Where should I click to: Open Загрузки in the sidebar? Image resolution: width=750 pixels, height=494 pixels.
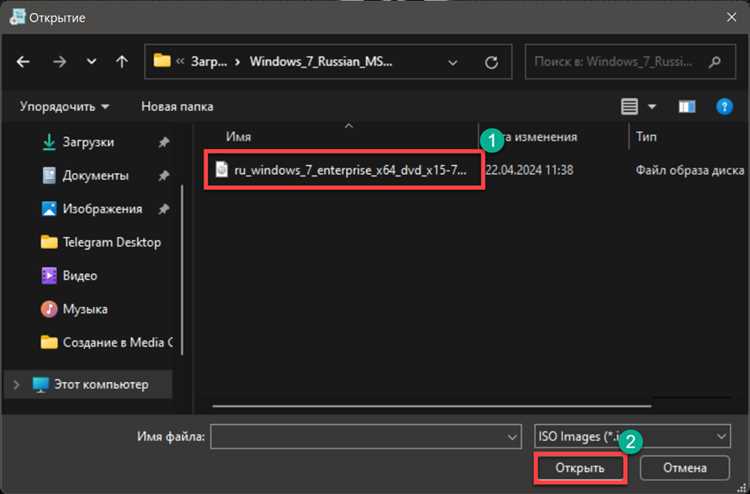88,143
